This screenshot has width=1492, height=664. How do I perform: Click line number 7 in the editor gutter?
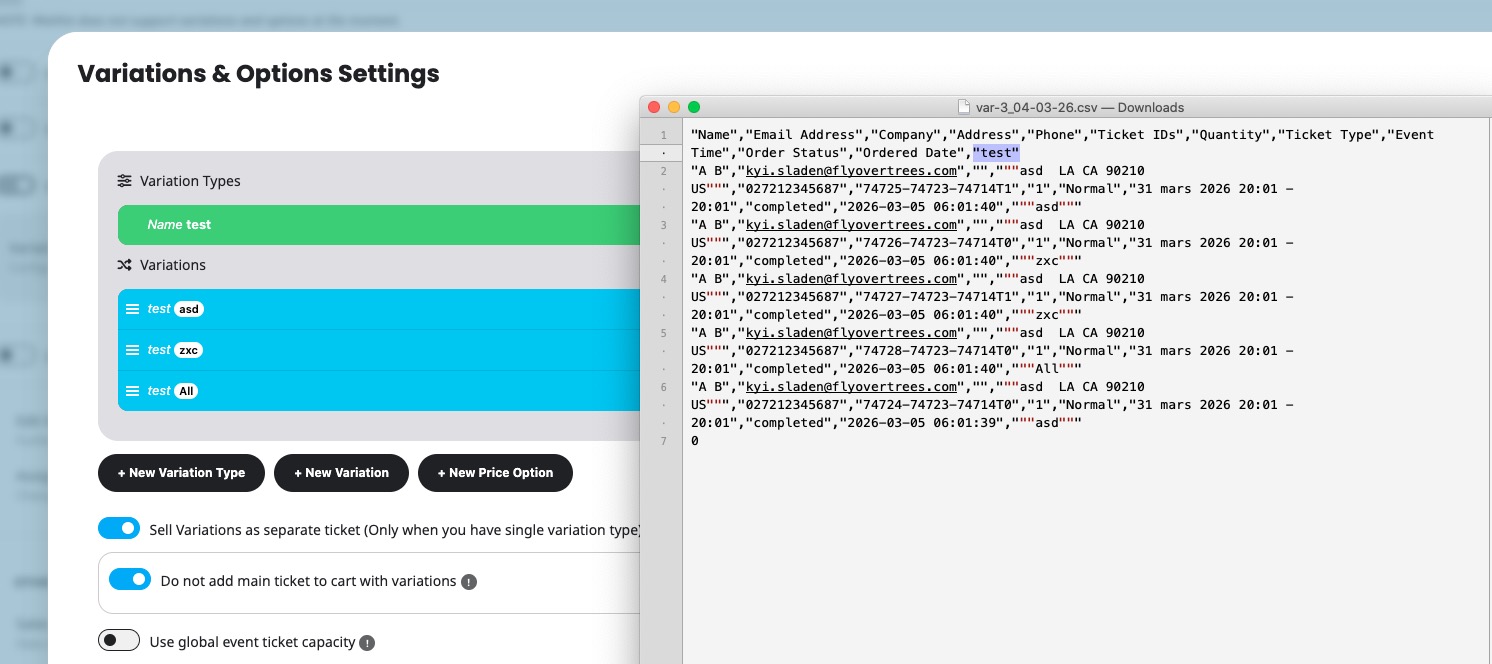662,441
